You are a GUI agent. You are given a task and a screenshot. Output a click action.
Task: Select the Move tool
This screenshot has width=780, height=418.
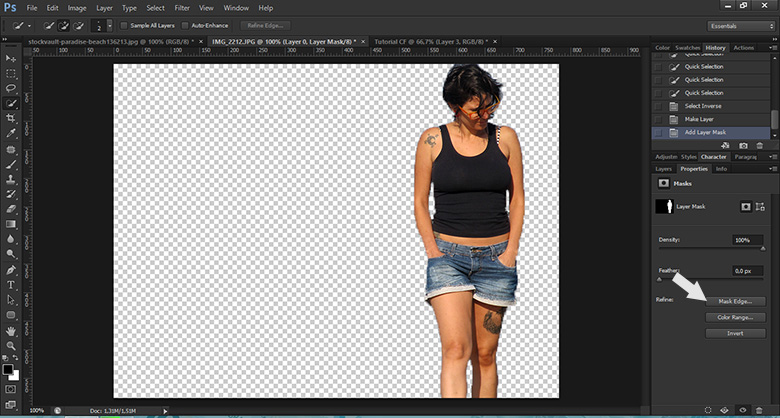(x=11, y=59)
